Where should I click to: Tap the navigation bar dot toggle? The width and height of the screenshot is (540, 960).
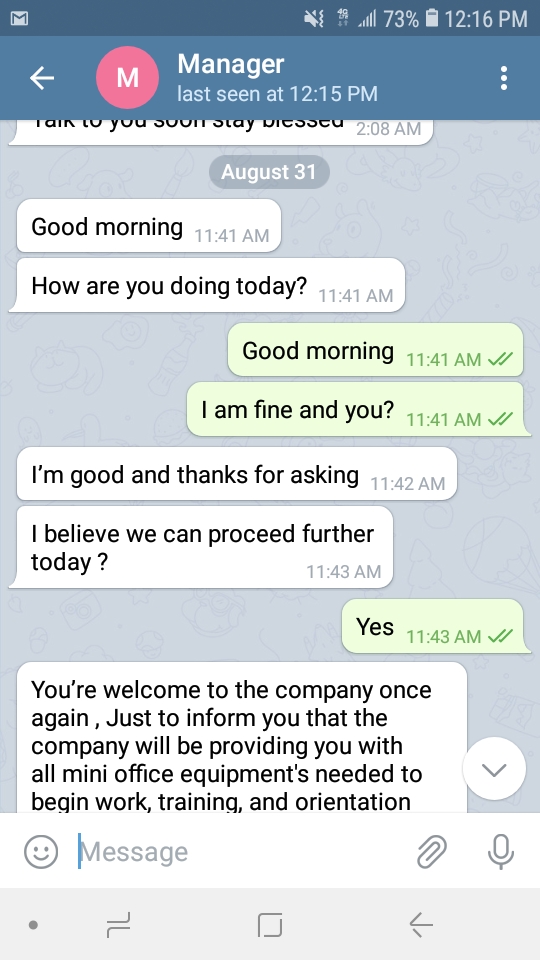point(34,924)
